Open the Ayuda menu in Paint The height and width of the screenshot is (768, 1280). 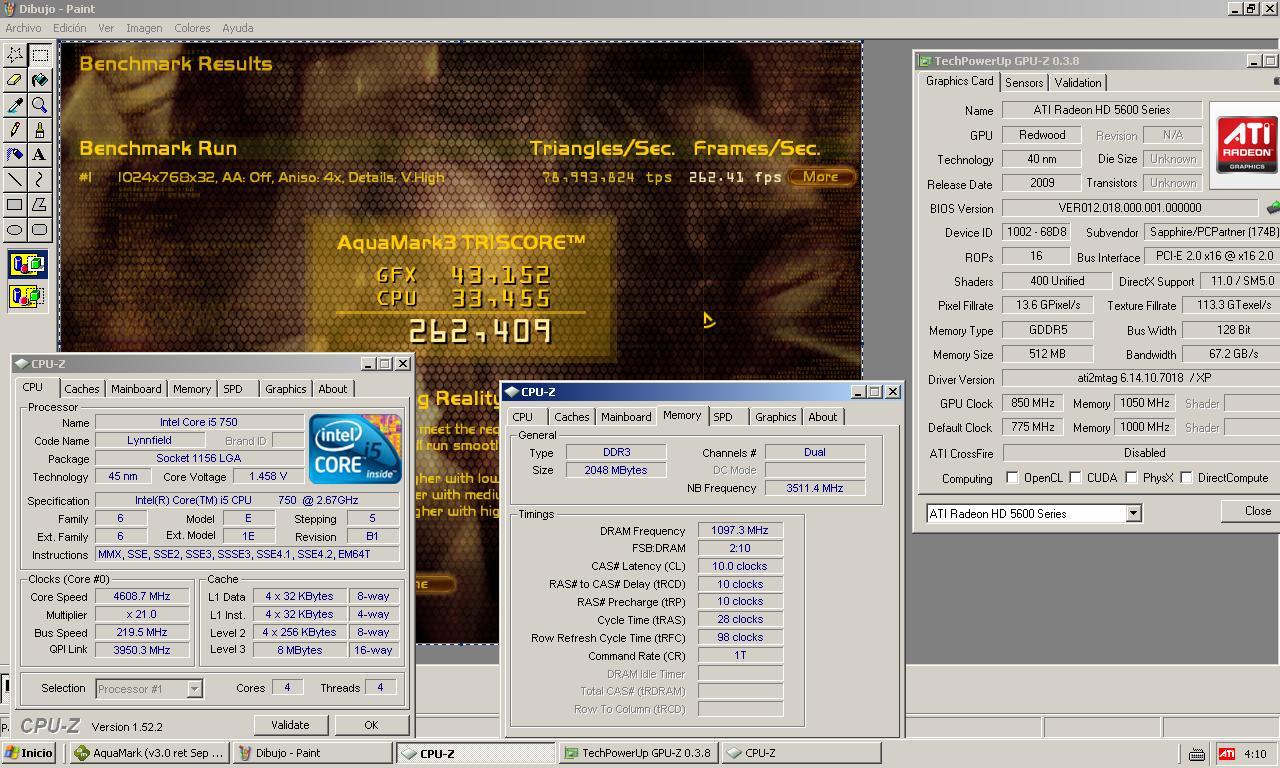[237, 28]
